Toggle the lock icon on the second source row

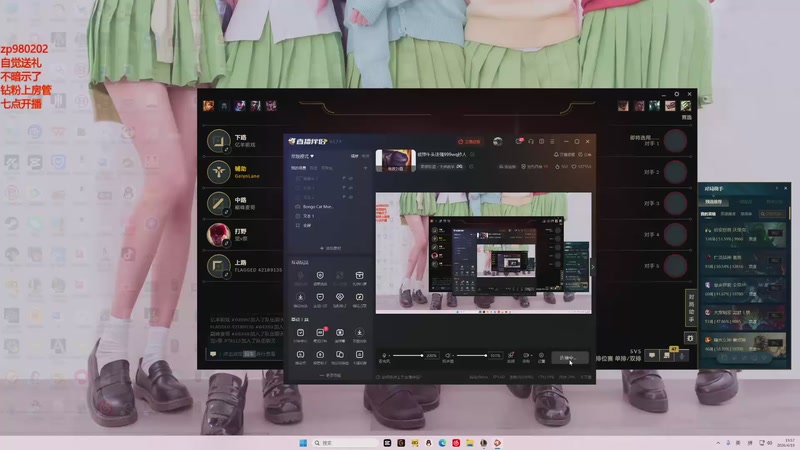[344, 188]
